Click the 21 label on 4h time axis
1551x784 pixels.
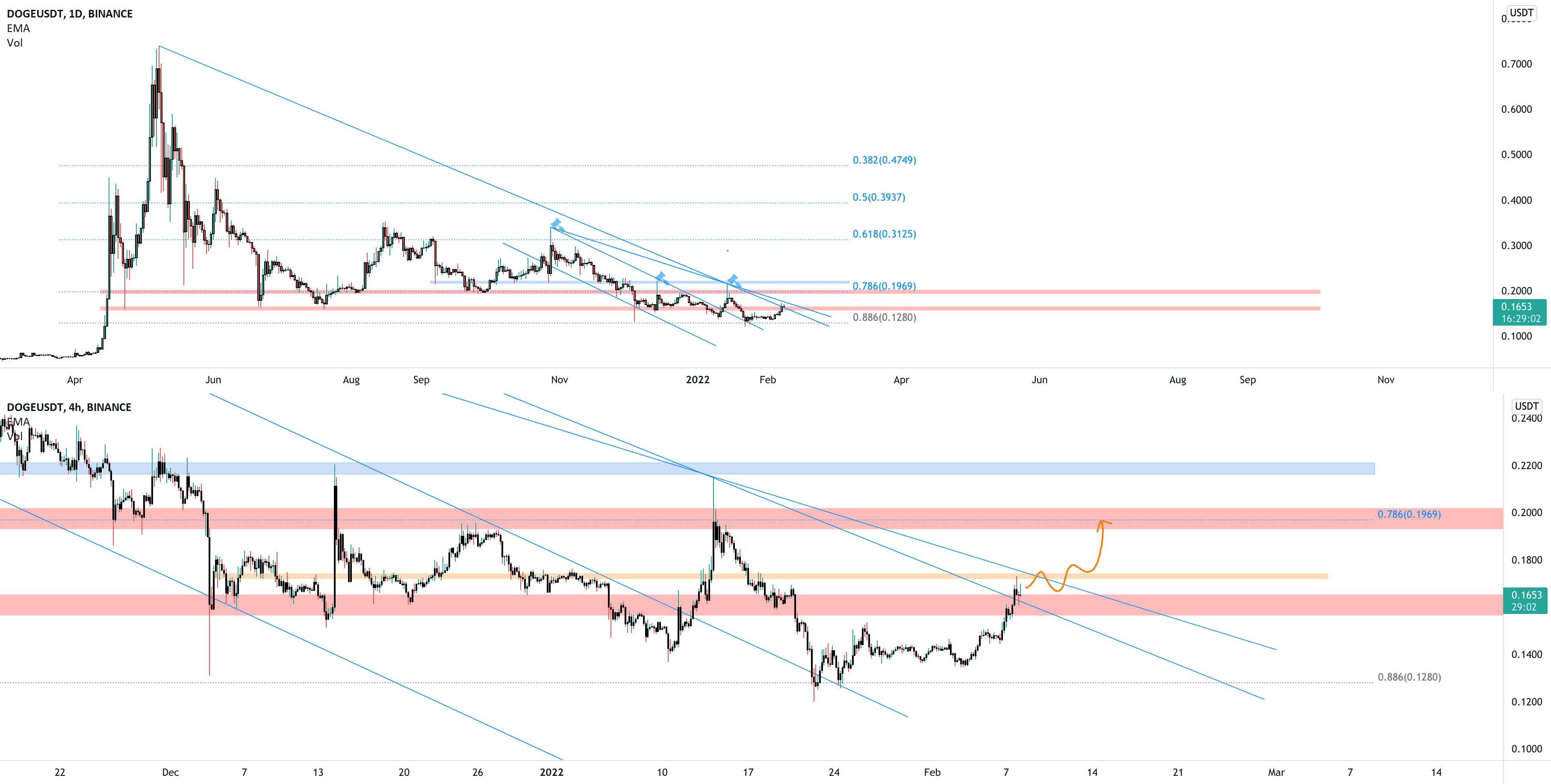pyautogui.click(x=1178, y=772)
